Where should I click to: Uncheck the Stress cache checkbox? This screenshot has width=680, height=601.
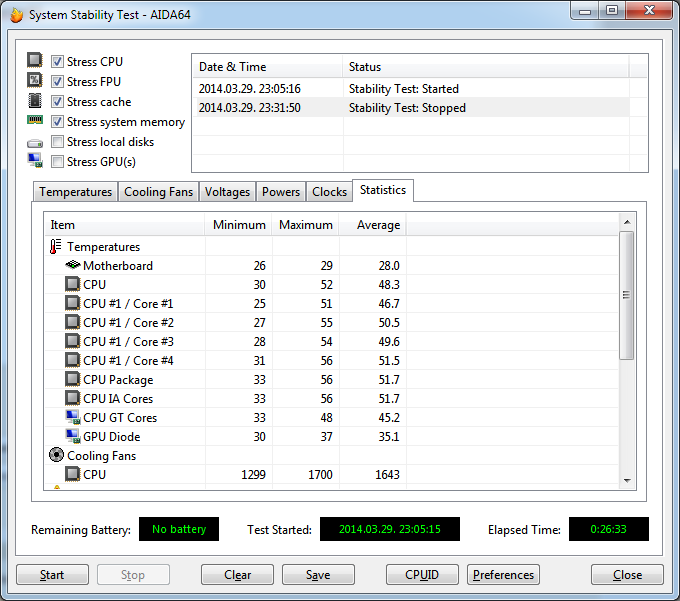pos(57,101)
